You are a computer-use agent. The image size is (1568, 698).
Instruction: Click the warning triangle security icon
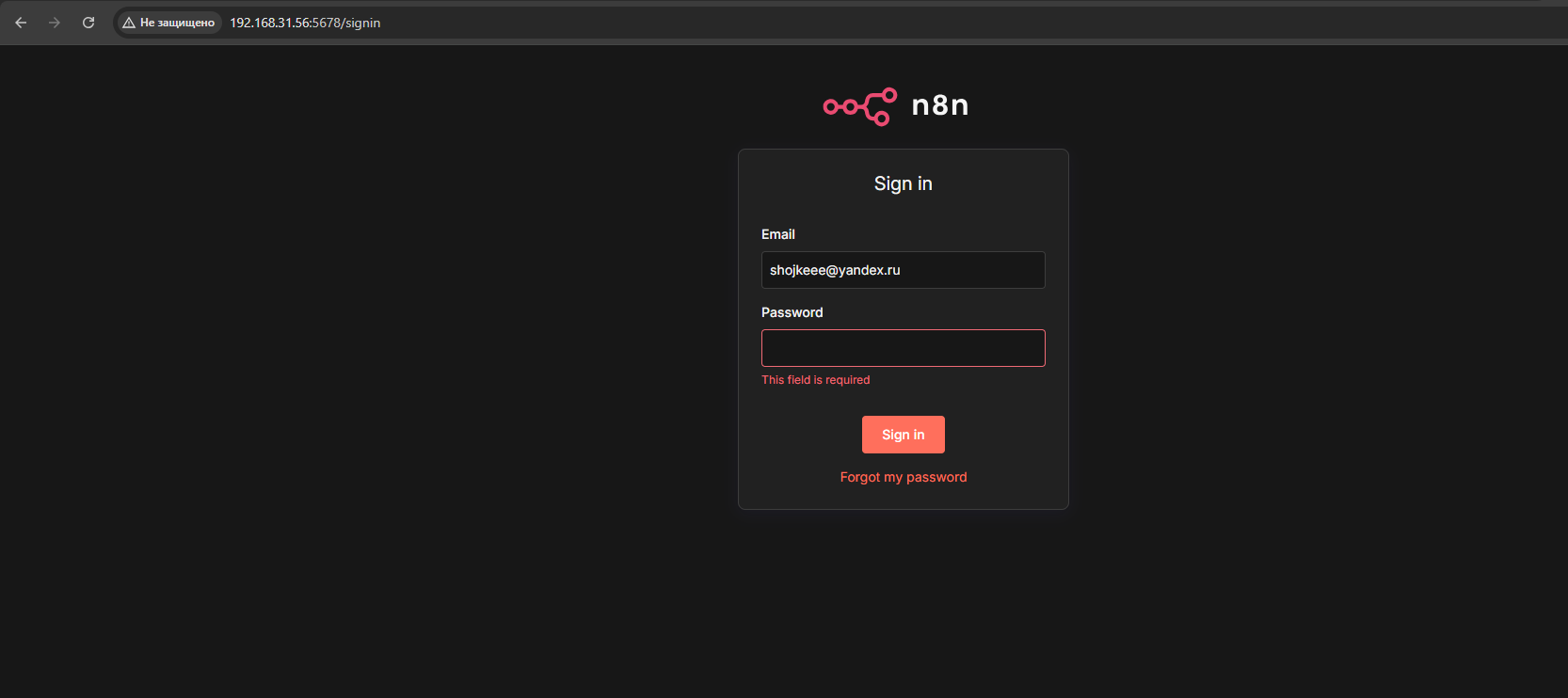pos(129,23)
